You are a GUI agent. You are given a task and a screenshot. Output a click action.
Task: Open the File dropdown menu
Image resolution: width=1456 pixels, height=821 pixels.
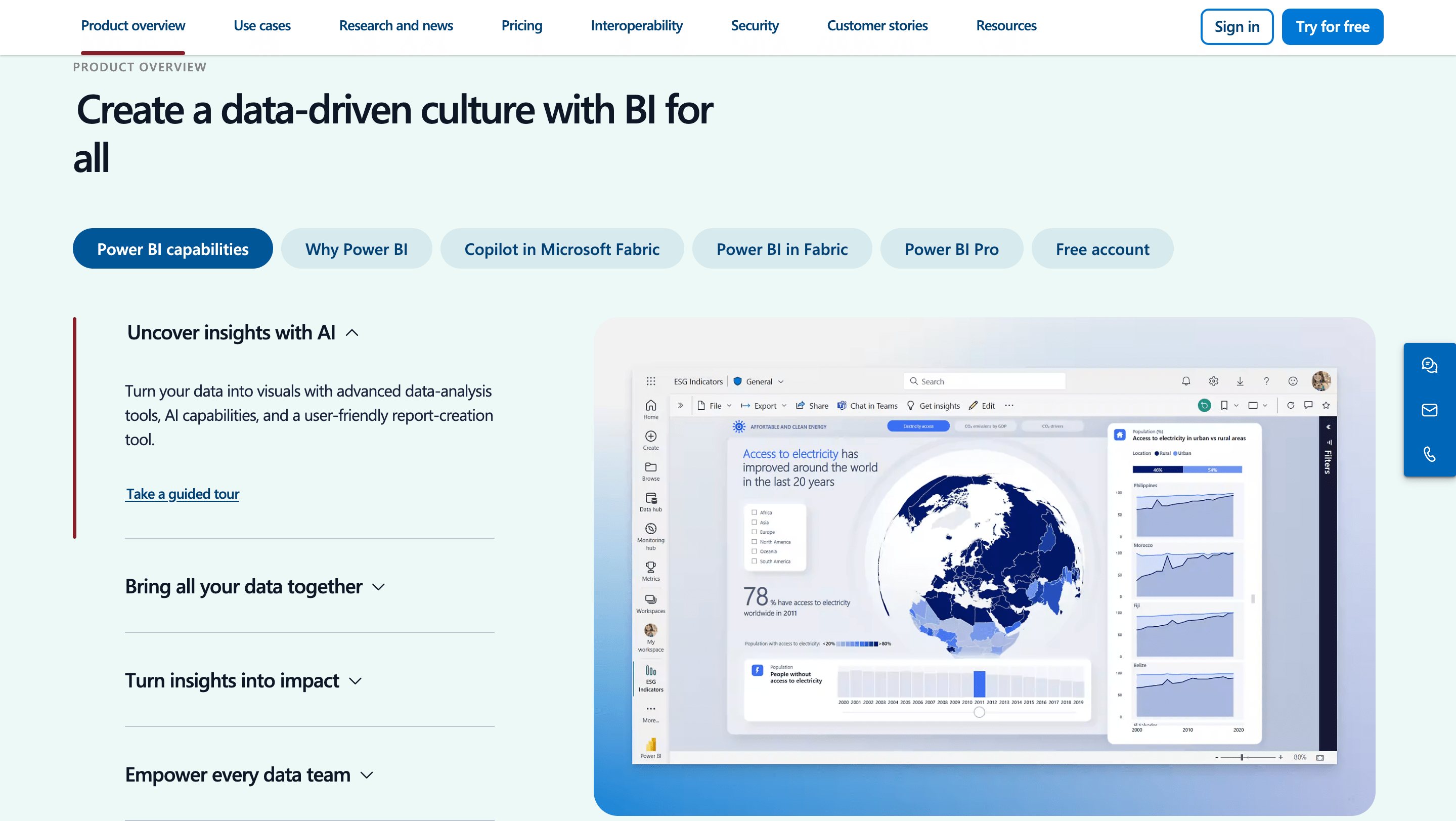coord(715,405)
